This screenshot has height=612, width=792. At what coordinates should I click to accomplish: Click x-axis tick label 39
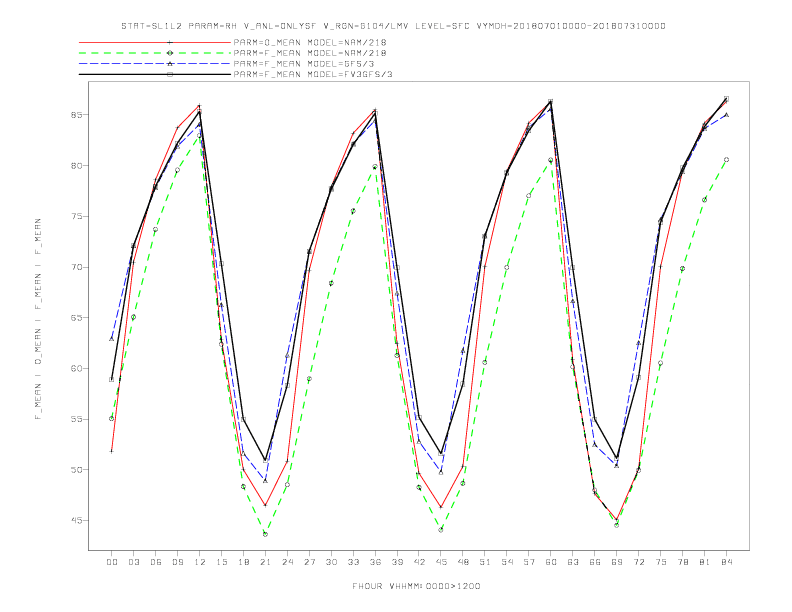tap(397, 562)
